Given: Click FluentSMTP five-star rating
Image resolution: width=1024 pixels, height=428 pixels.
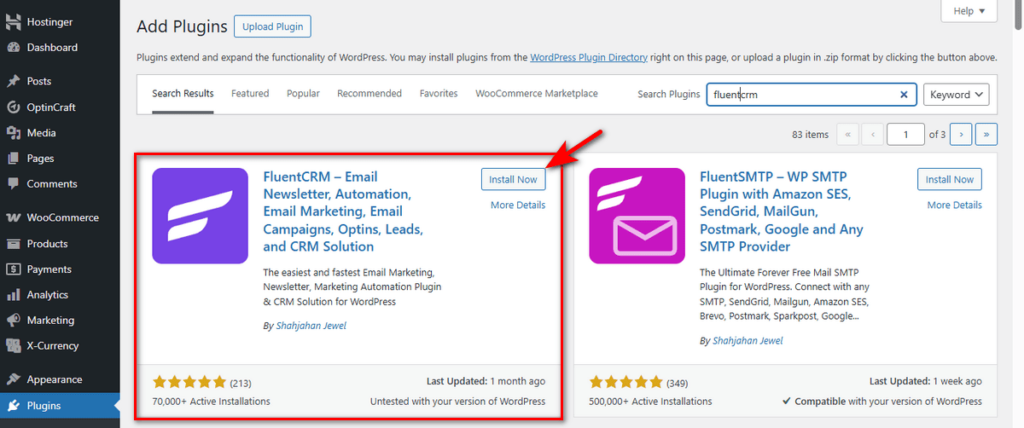Looking at the screenshot, I should click(x=626, y=382).
